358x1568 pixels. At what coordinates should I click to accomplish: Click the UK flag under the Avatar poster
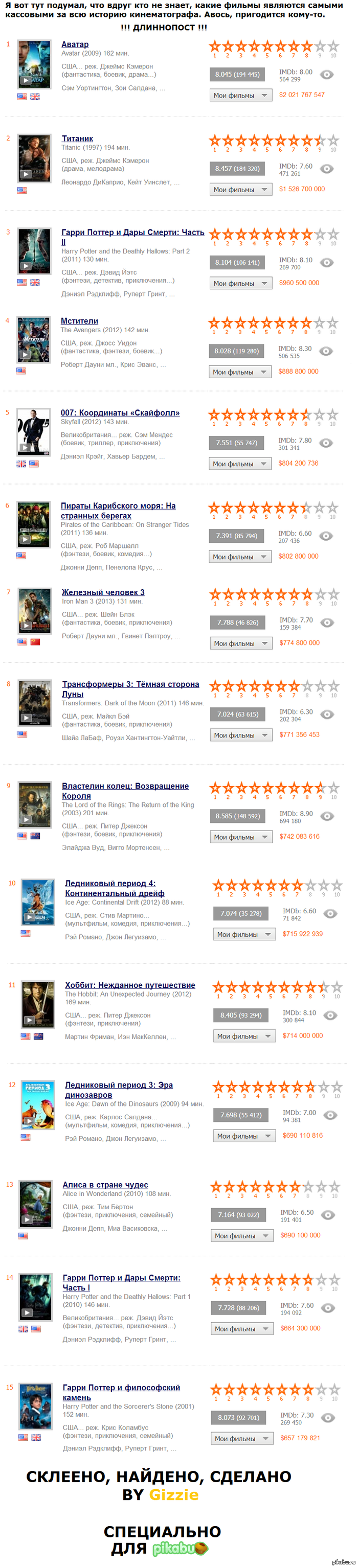tap(35, 96)
